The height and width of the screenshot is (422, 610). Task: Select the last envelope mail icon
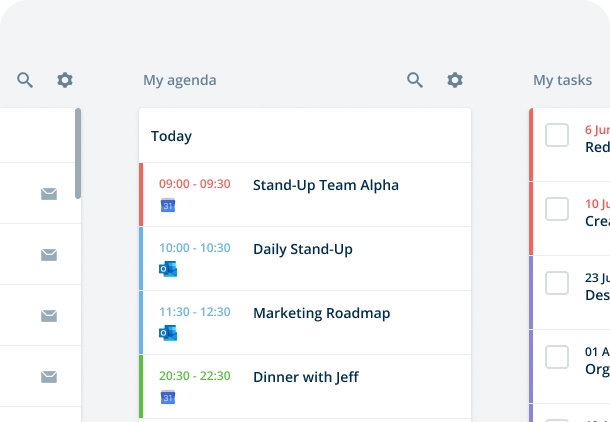point(49,377)
